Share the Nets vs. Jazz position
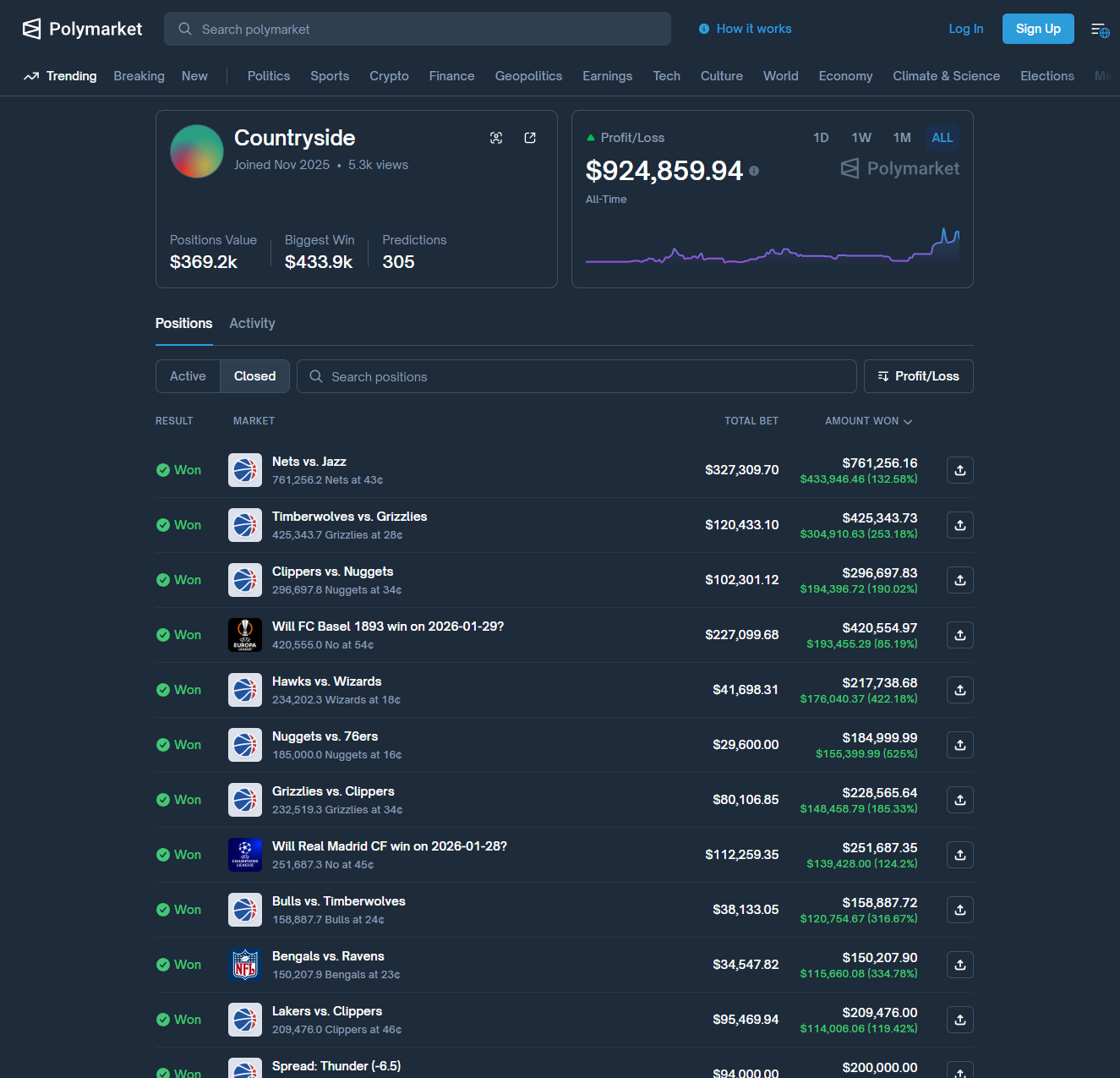Viewport: 1120px width, 1078px height. pos(959,470)
